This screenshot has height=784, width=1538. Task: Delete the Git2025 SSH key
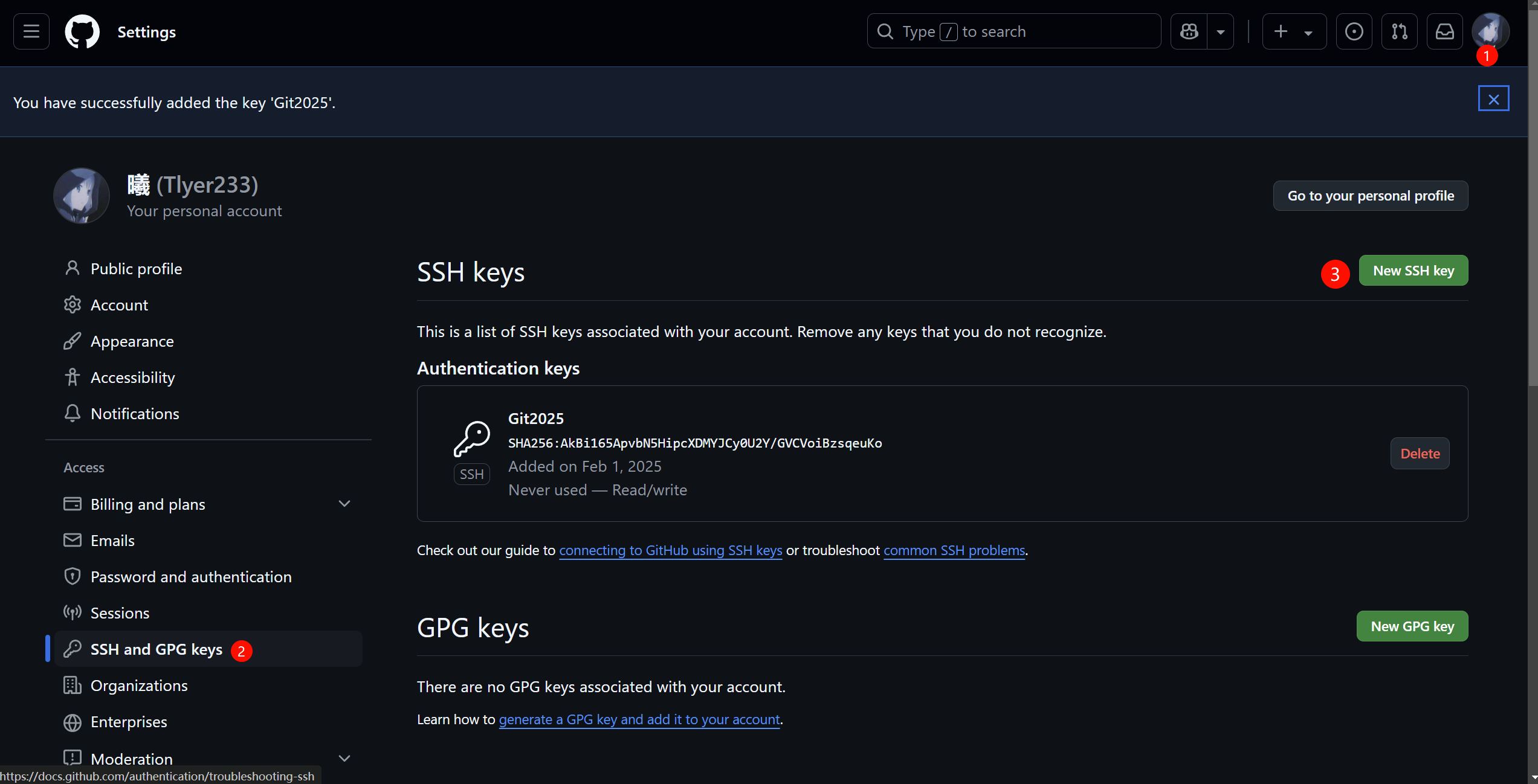point(1420,454)
